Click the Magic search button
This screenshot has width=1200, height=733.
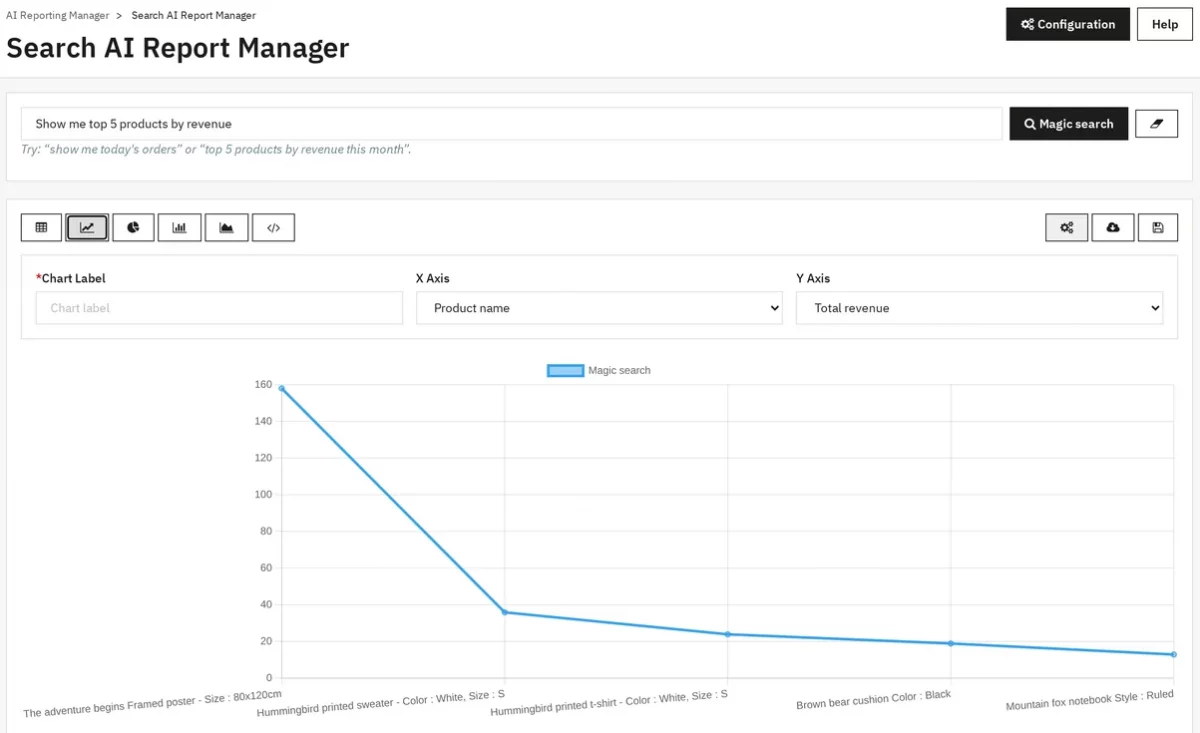1069,124
